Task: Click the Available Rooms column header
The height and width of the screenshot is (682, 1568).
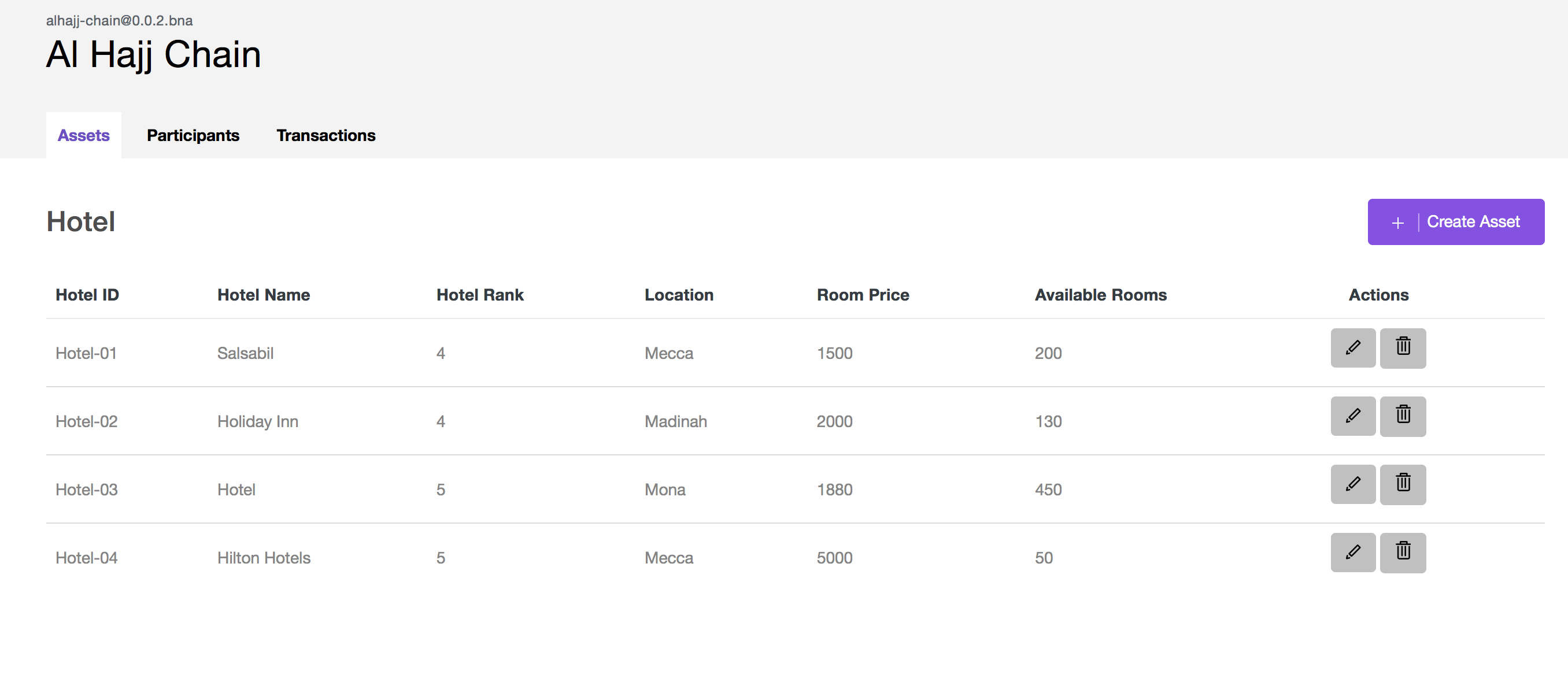Action: click(x=1100, y=294)
